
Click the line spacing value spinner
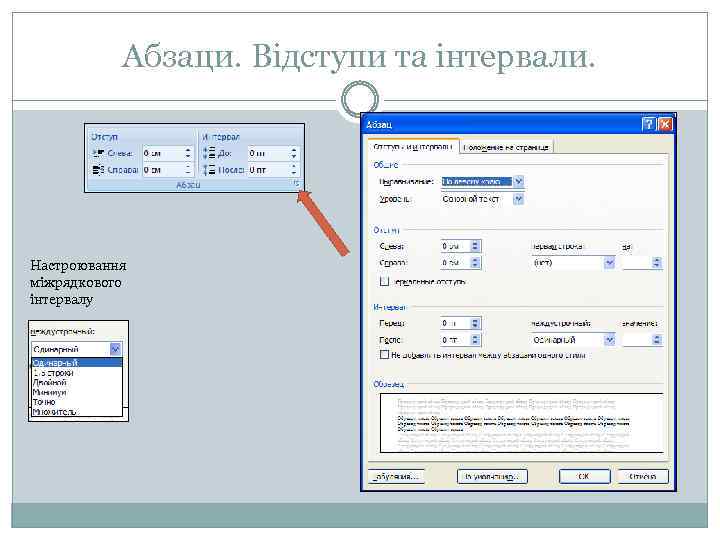(x=657, y=340)
